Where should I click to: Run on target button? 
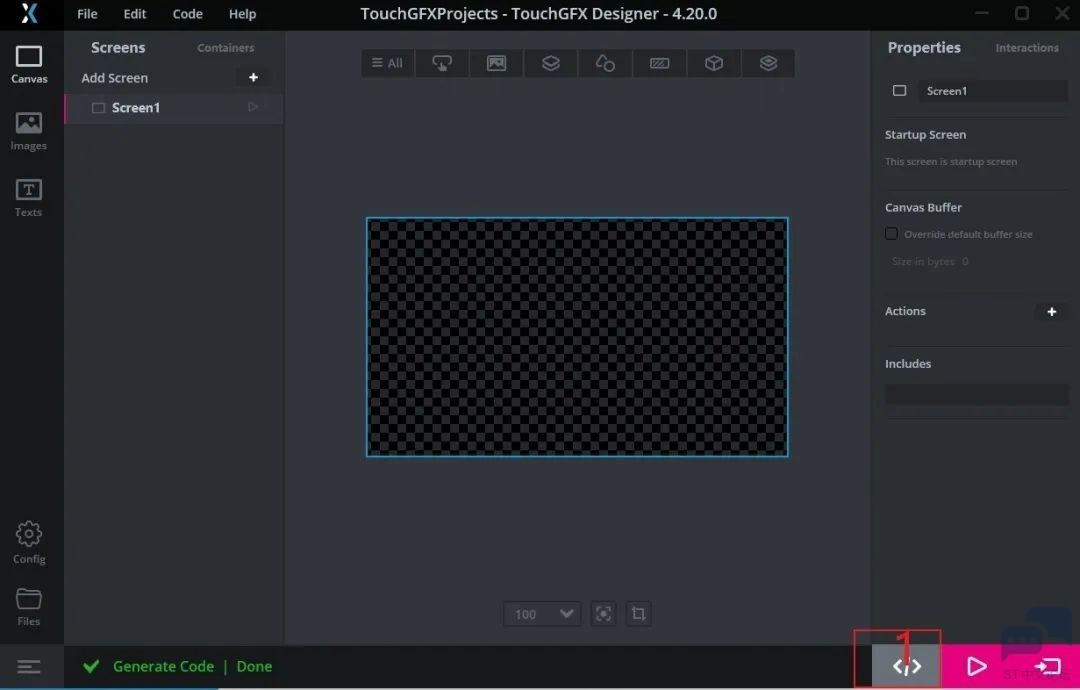click(x=1047, y=666)
